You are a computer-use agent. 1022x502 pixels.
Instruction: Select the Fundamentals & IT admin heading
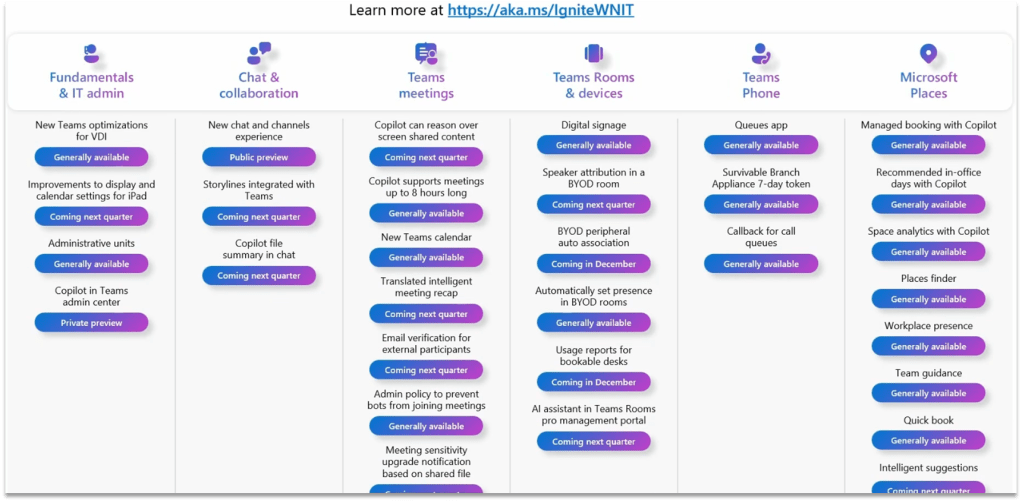click(x=91, y=85)
